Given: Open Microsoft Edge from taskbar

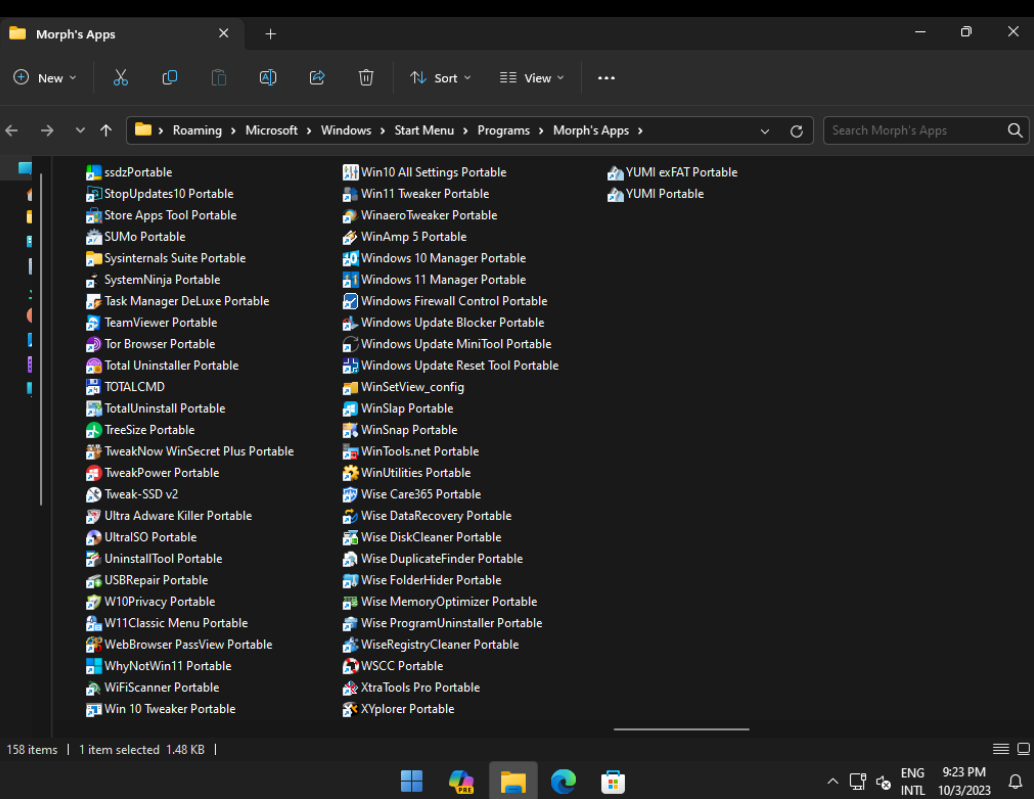Looking at the screenshot, I should tap(563, 781).
